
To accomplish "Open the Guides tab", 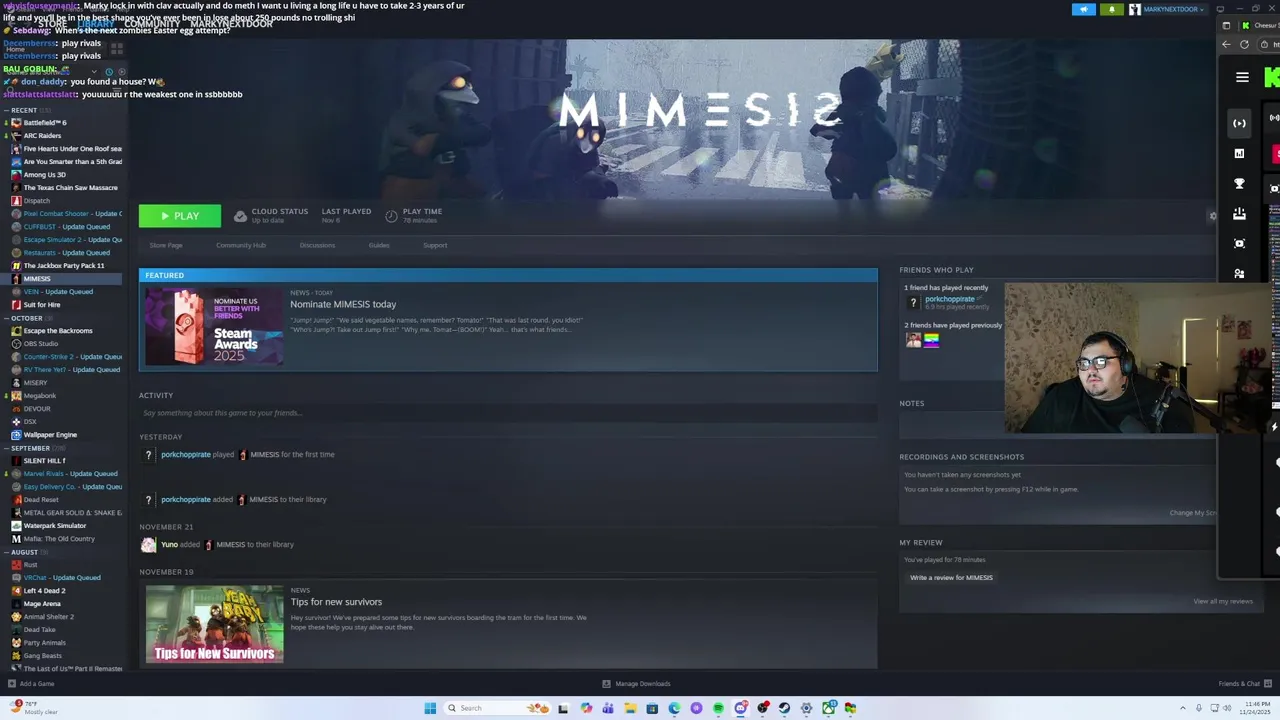I will (379, 245).
